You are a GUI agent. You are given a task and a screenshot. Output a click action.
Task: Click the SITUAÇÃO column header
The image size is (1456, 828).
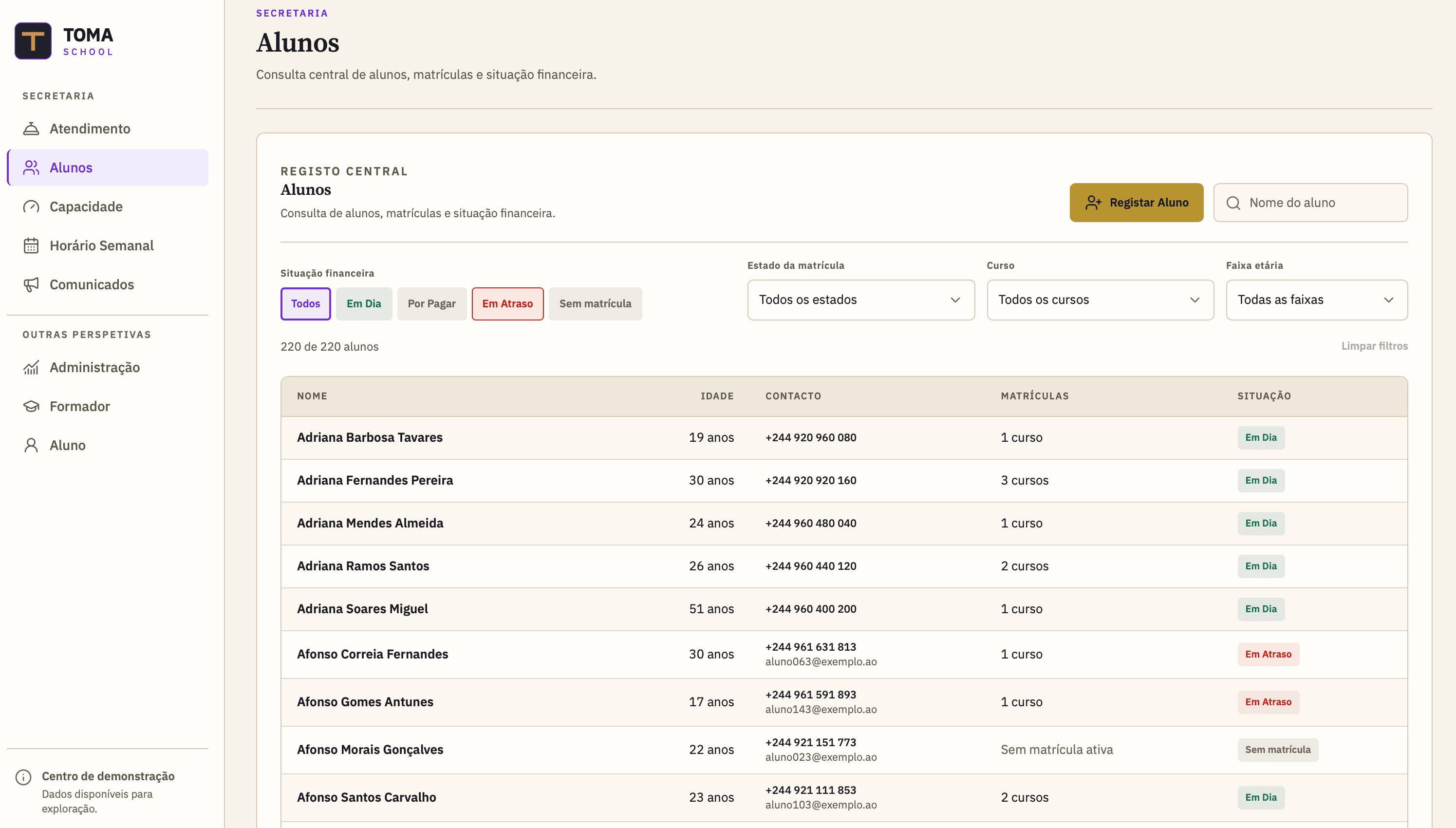tap(1265, 396)
